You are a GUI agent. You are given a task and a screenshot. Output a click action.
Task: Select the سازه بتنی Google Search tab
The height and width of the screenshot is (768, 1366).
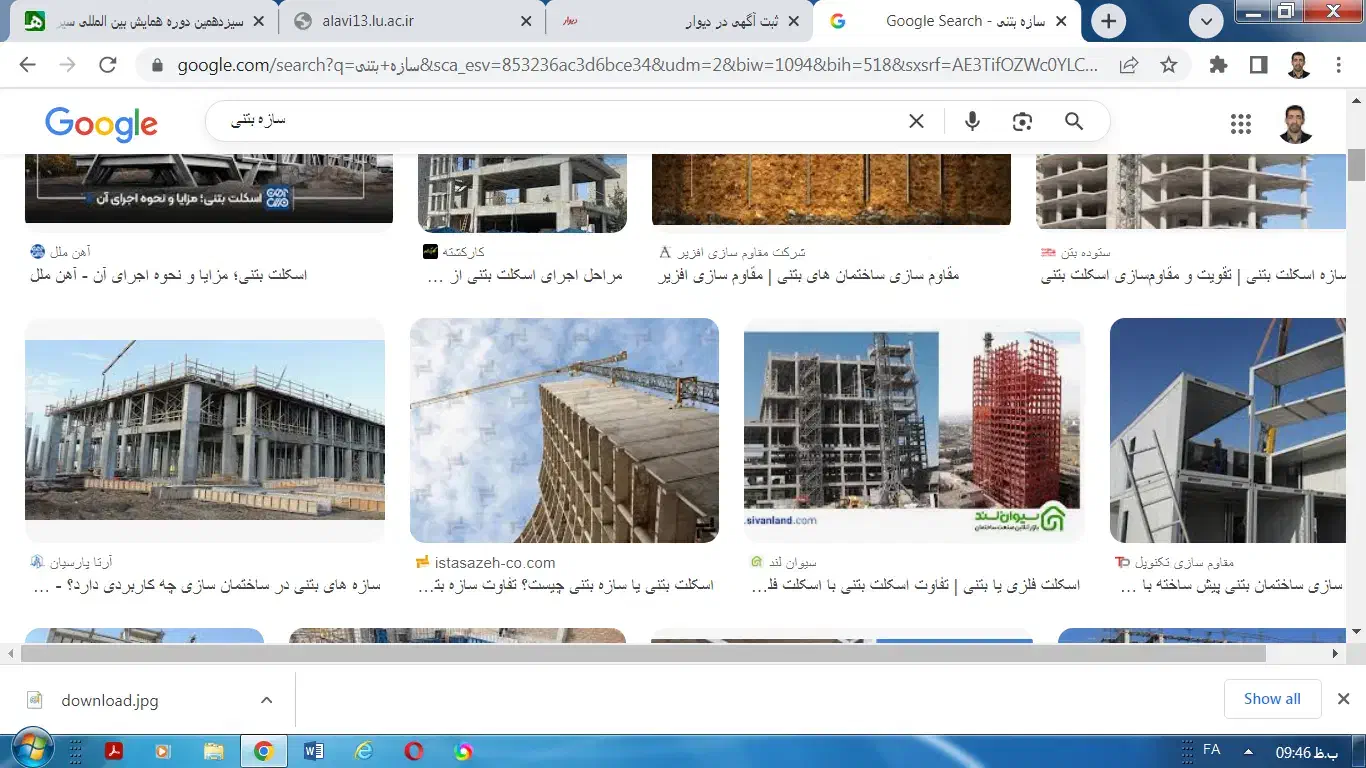coord(948,21)
